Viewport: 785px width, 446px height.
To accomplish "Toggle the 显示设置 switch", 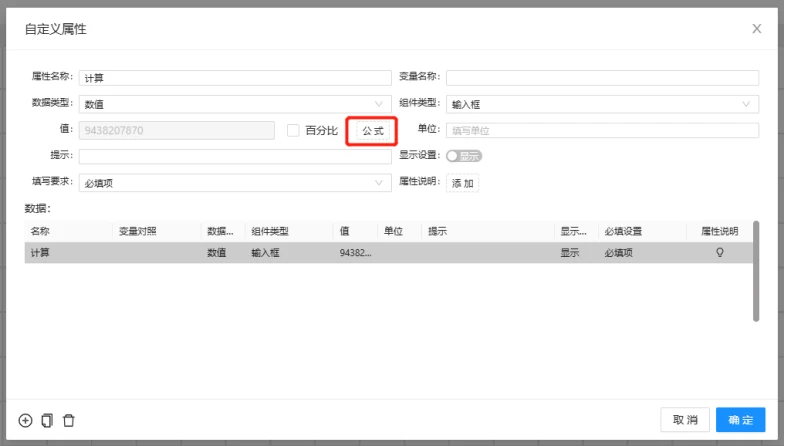I will click(x=464, y=156).
